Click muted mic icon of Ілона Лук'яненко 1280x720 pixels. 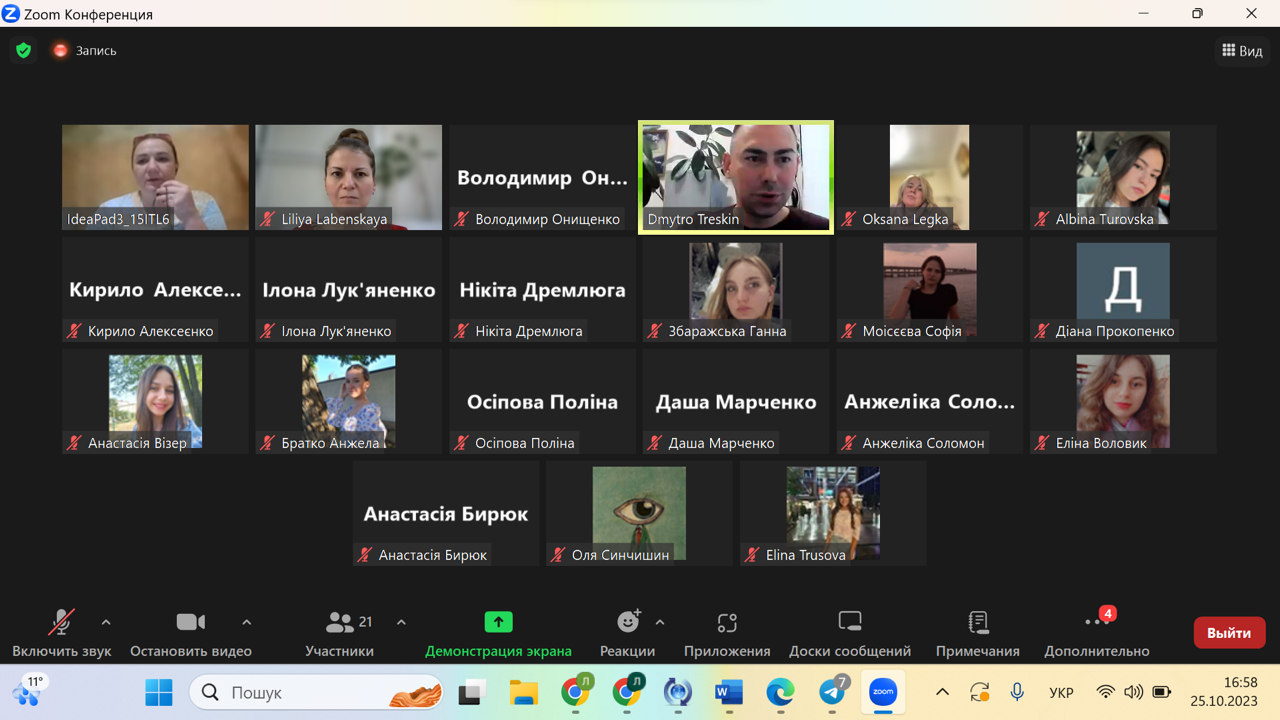point(267,331)
